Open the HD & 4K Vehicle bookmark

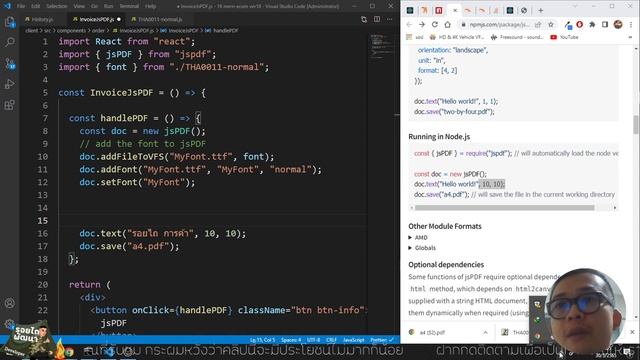point(457,37)
